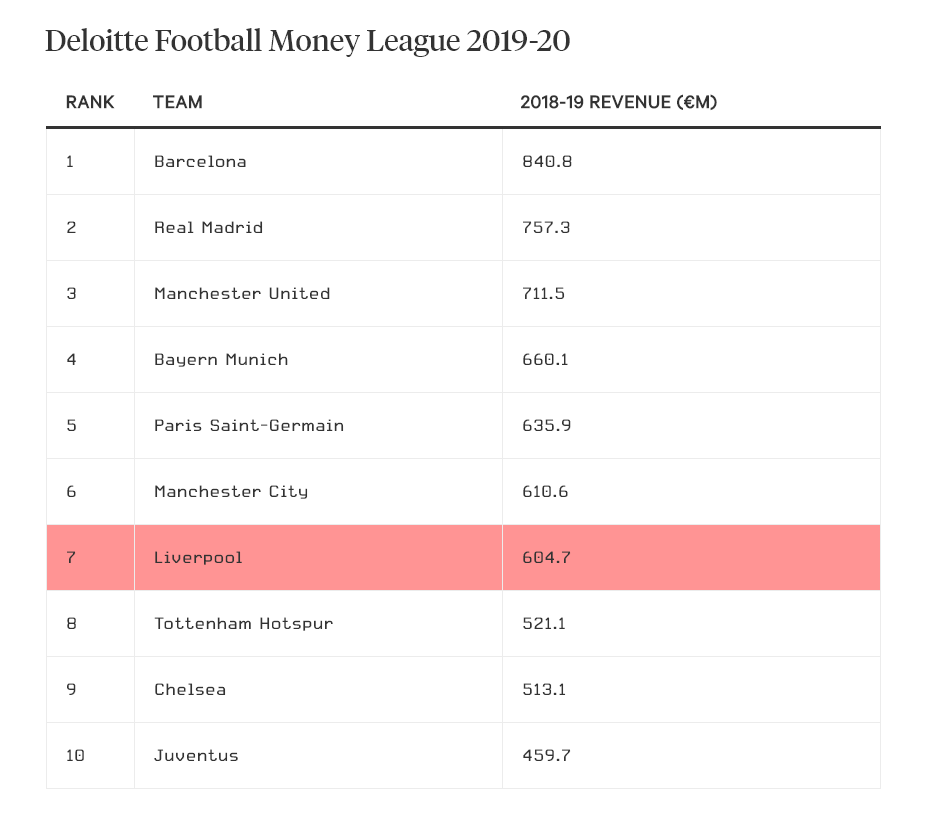Click Tottenham's 521.1 revenue value
Viewport: 930px width, 818px height.
(x=545, y=624)
